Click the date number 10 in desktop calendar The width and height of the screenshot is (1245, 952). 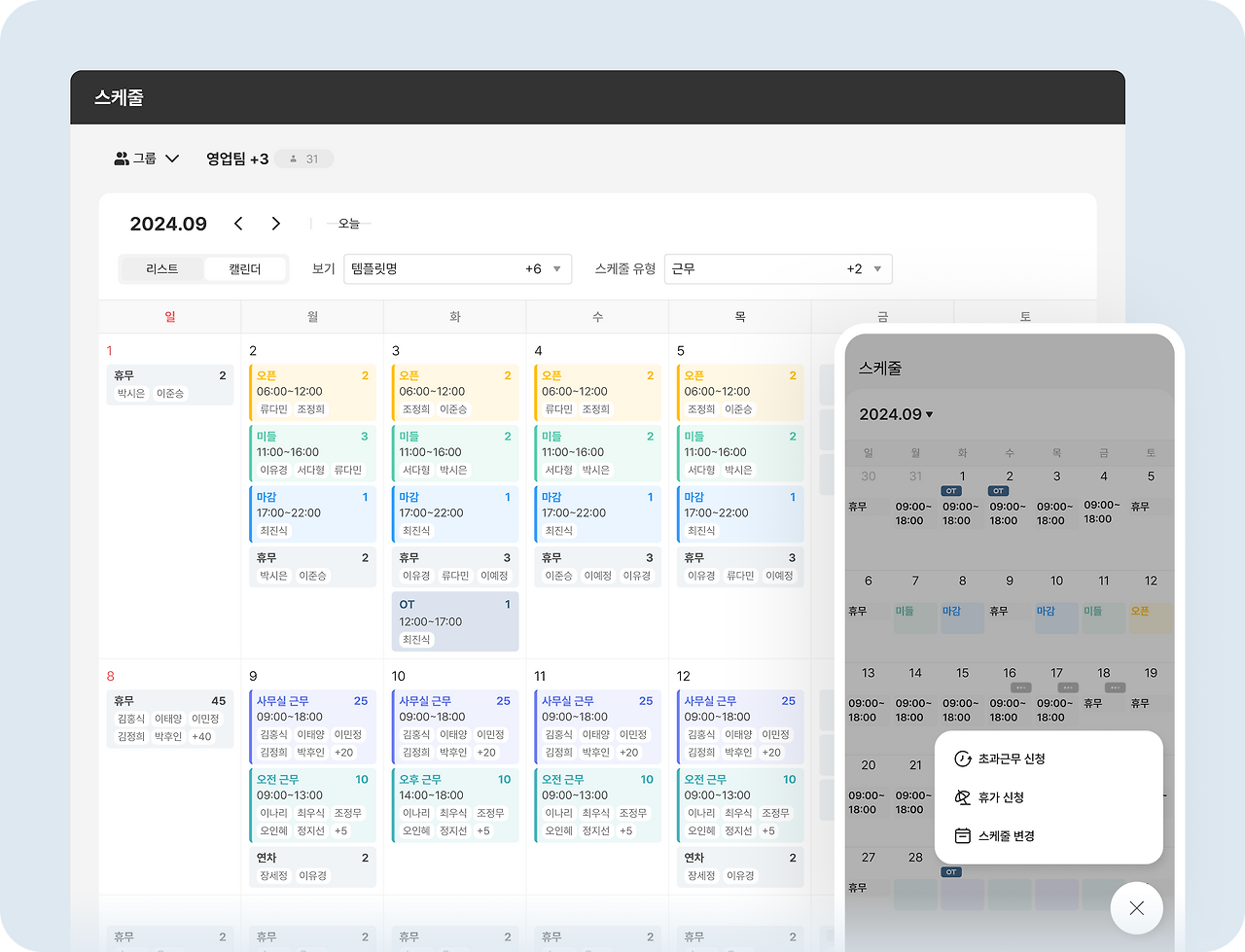pos(399,676)
